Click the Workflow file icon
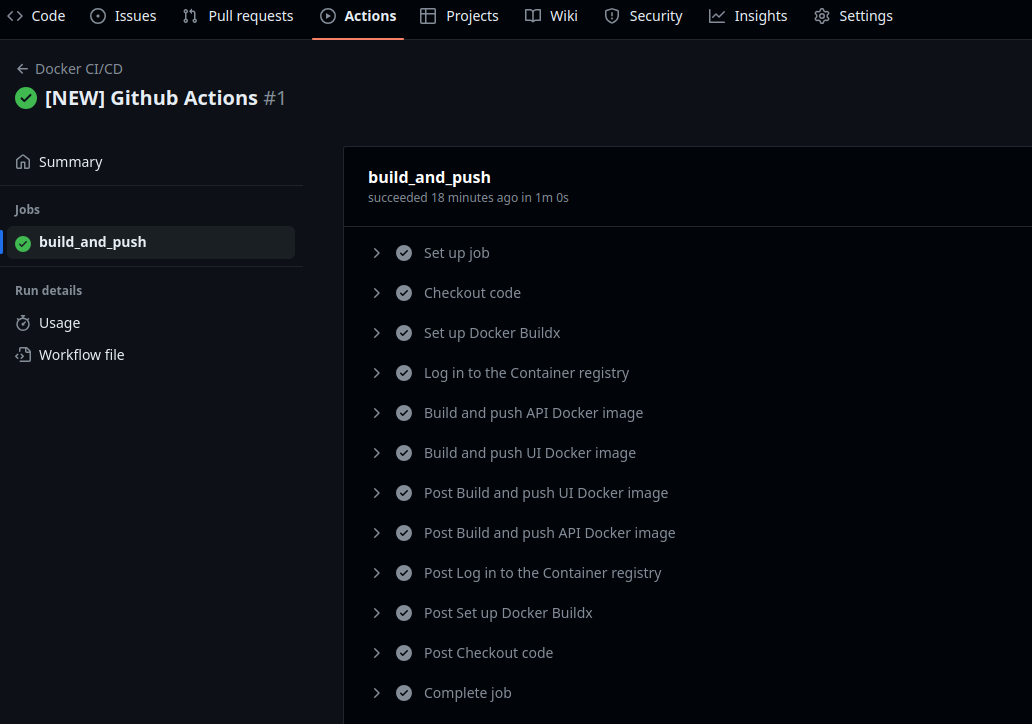Viewport: 1032px width, 724px height. [x=23, y=355]
